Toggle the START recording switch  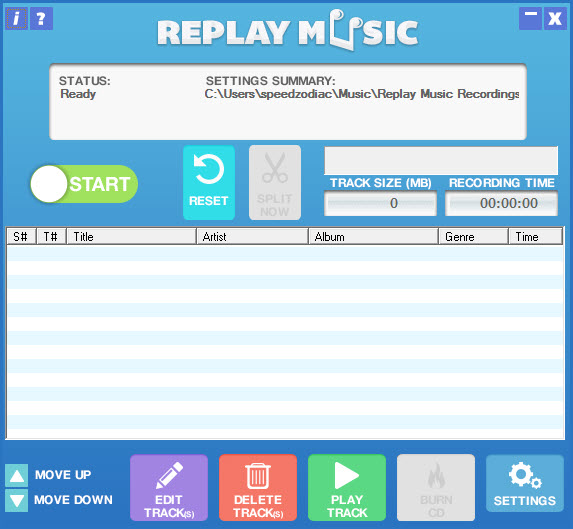coord(84,184)
